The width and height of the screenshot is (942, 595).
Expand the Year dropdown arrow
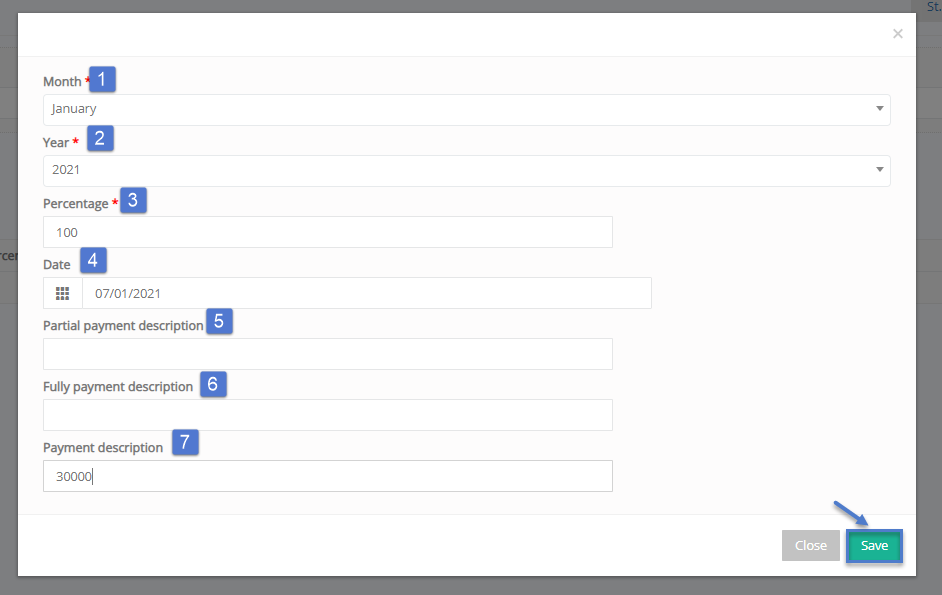(x=880, y=169)
